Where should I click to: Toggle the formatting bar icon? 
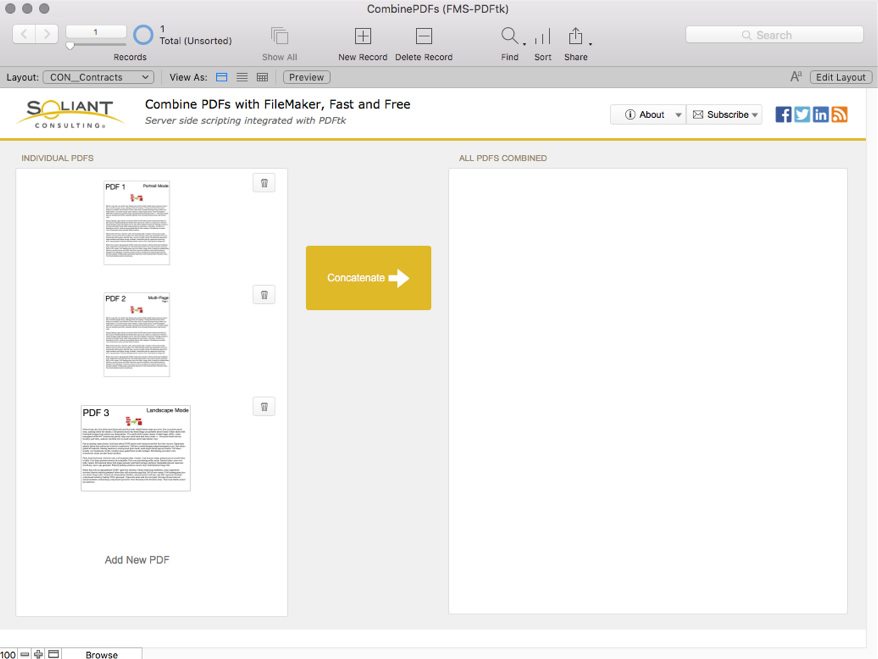(796, 77)
